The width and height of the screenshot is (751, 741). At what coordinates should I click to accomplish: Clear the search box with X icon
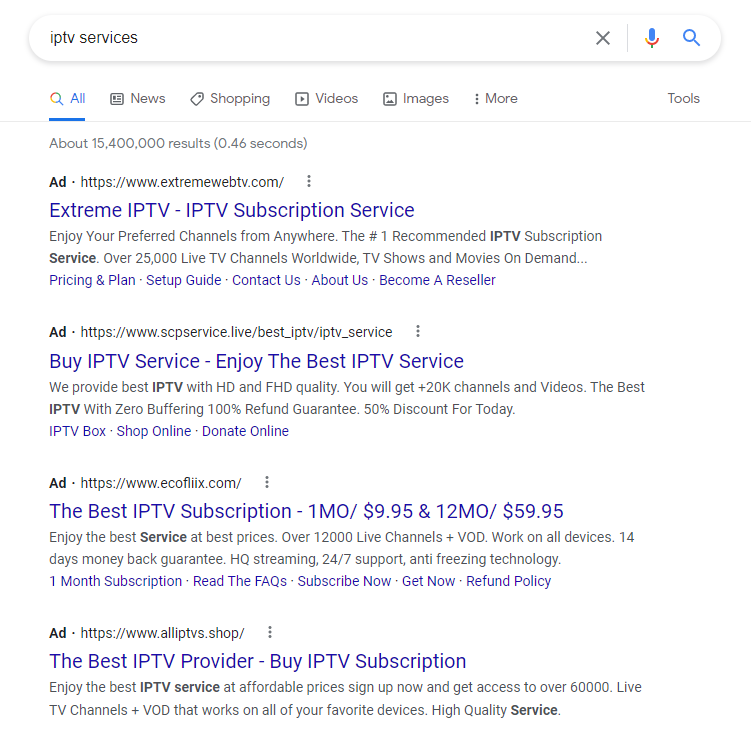click(x=603, y=38)
